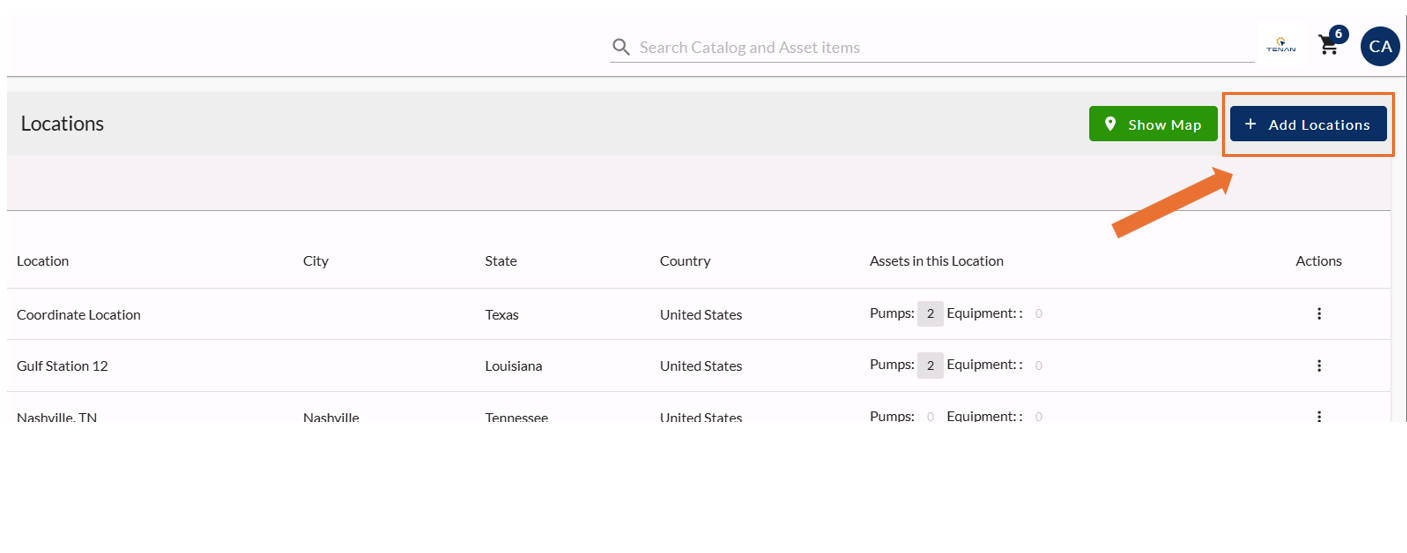Click the Show Map button
1407x553 pixels.
1153,124
